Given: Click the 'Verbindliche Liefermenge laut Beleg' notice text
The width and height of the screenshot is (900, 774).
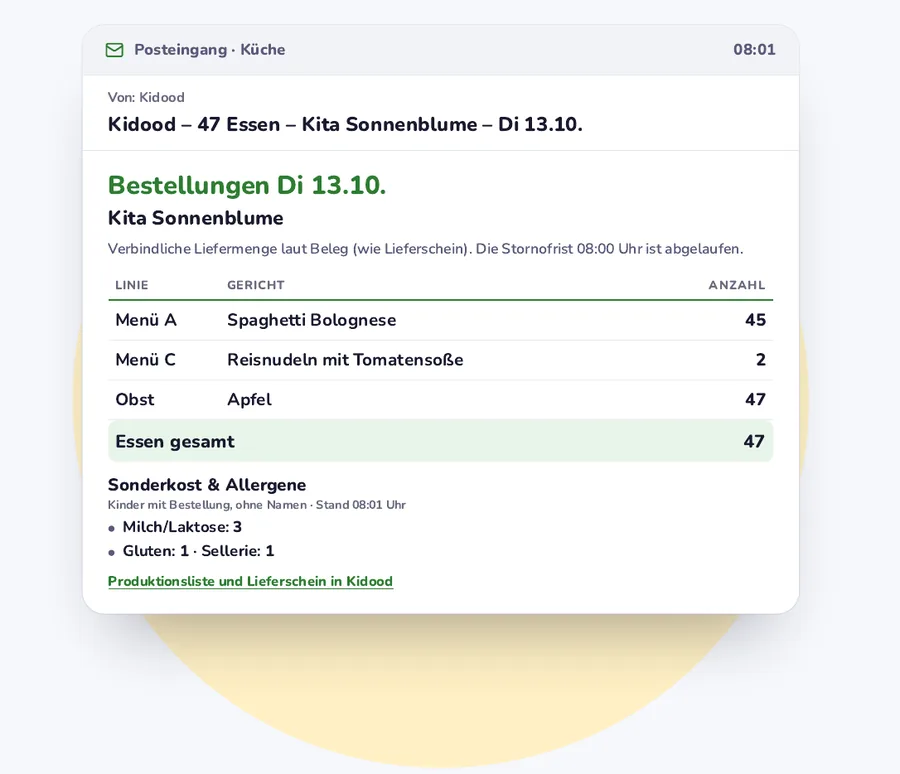Looking at the screenshot, I should [x=227, y=249].
